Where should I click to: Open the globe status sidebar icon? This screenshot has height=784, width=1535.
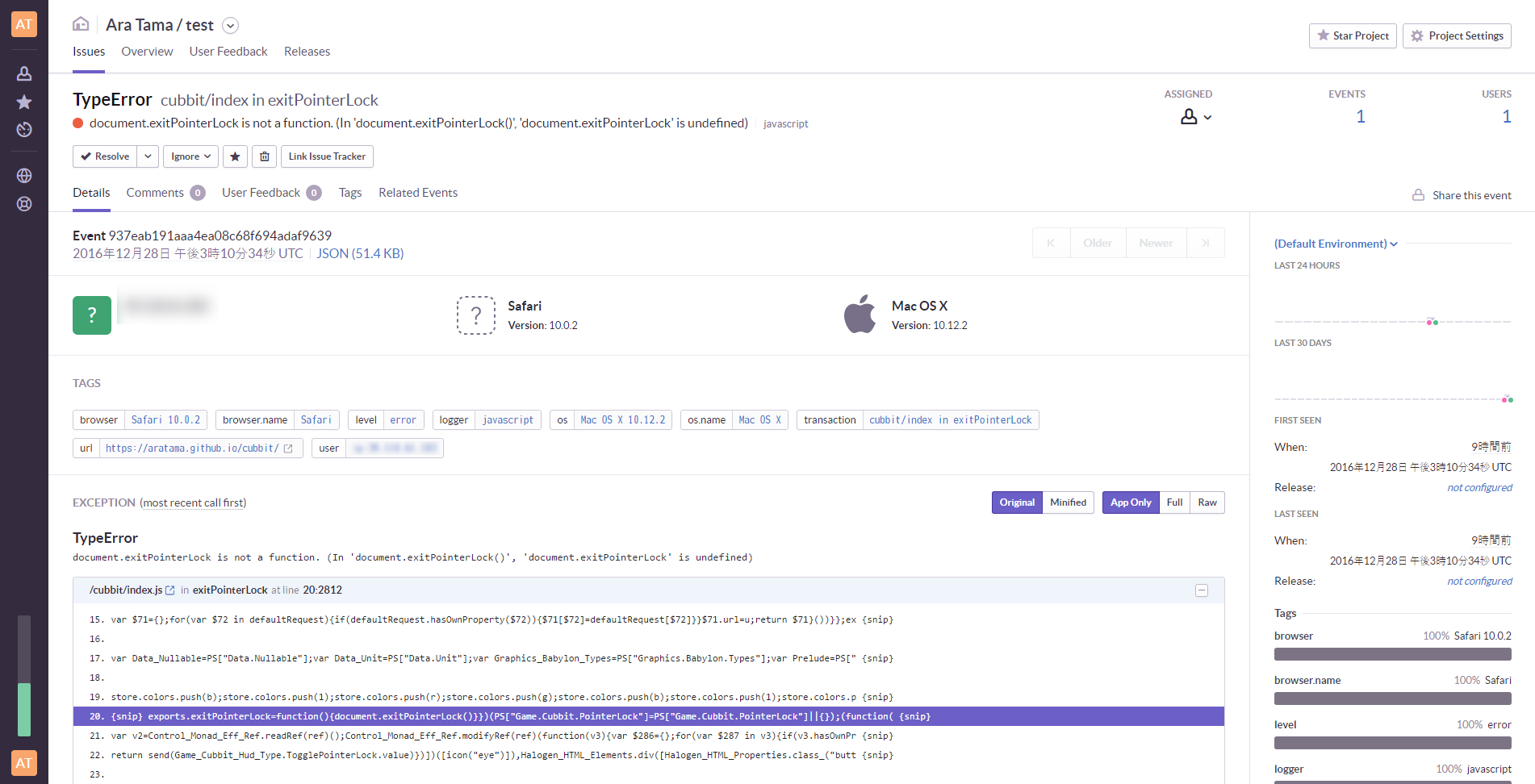point(24,175)
